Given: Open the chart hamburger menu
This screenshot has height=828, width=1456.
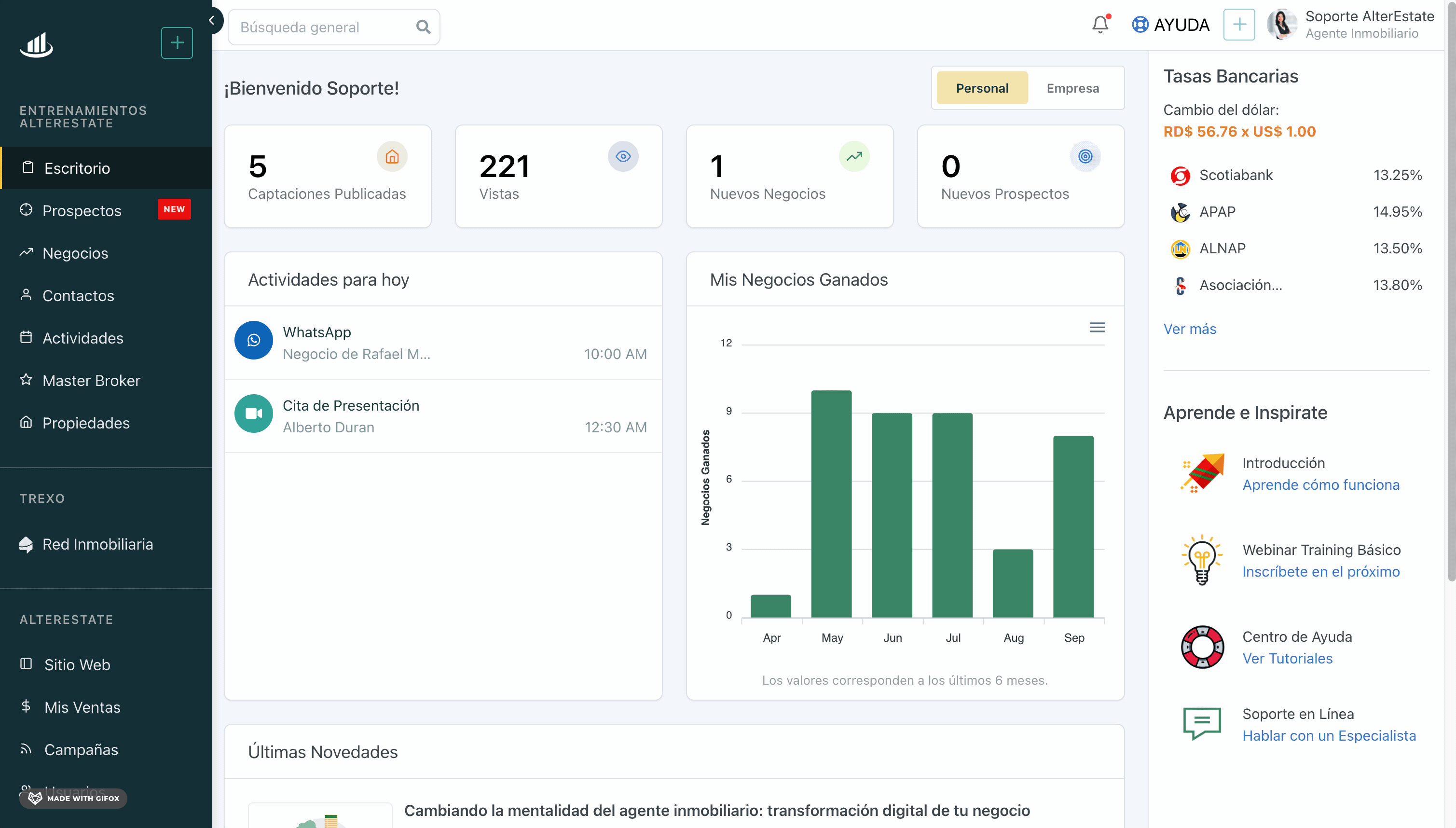Looking at the screenshot, I should [1097, 328].
